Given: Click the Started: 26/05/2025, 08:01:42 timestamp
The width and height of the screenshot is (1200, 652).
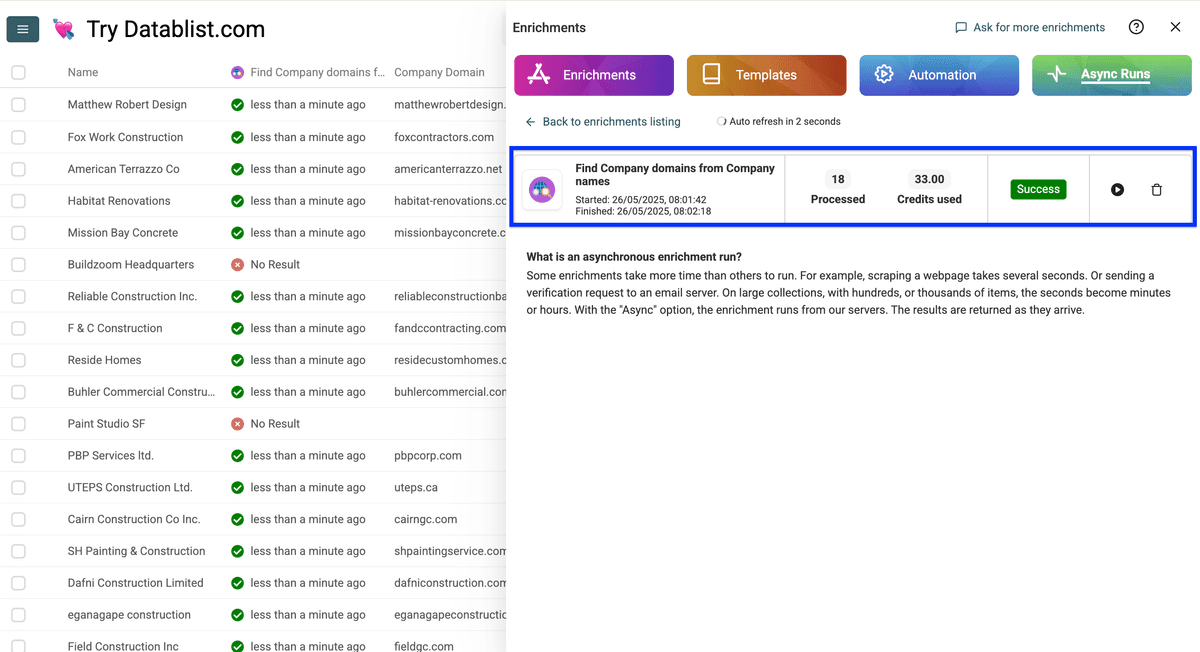Looking at the screenshot, I should pyautogui.click(x=641, y=200).
